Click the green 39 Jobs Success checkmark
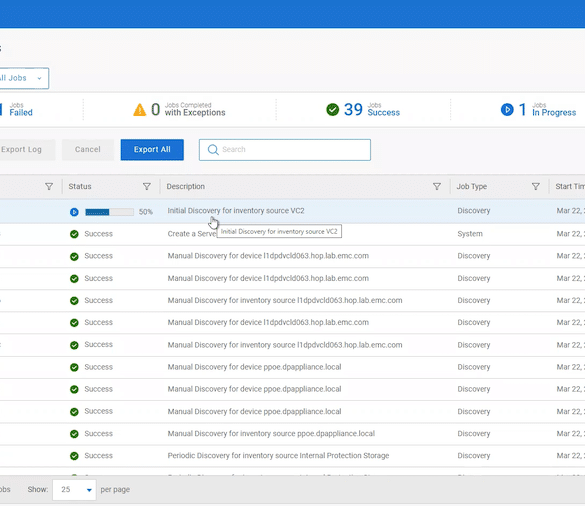 (332, 110)
